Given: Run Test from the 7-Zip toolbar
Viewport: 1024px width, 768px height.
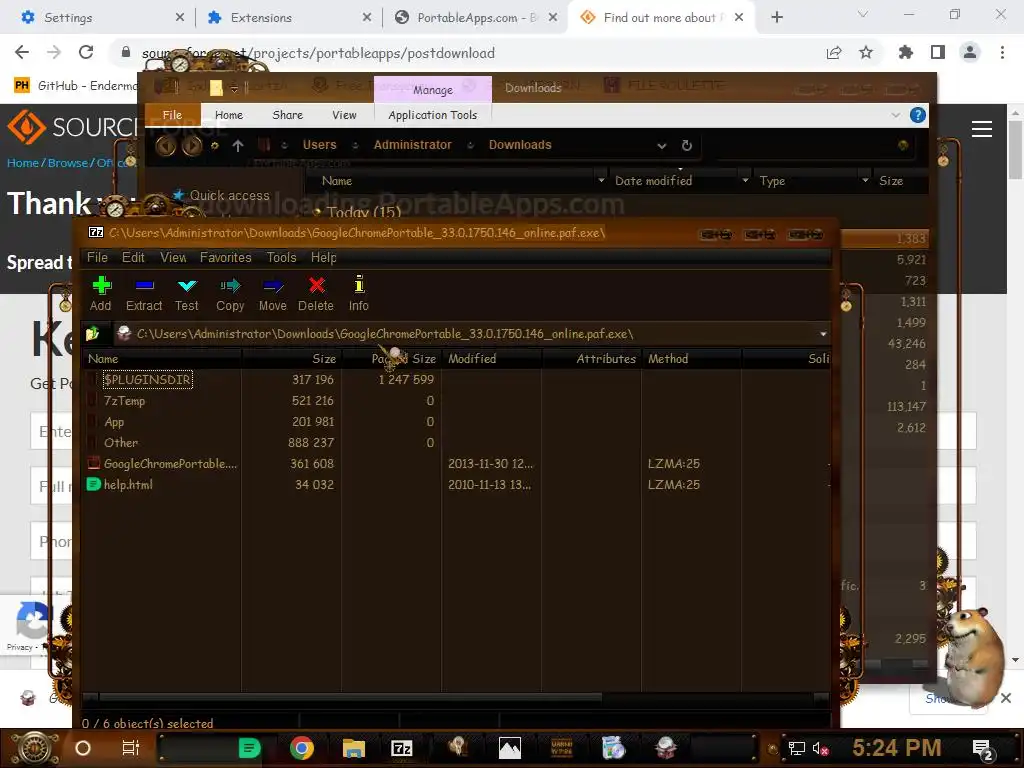Looking at the screenshot, I should (x=187, y=294).
